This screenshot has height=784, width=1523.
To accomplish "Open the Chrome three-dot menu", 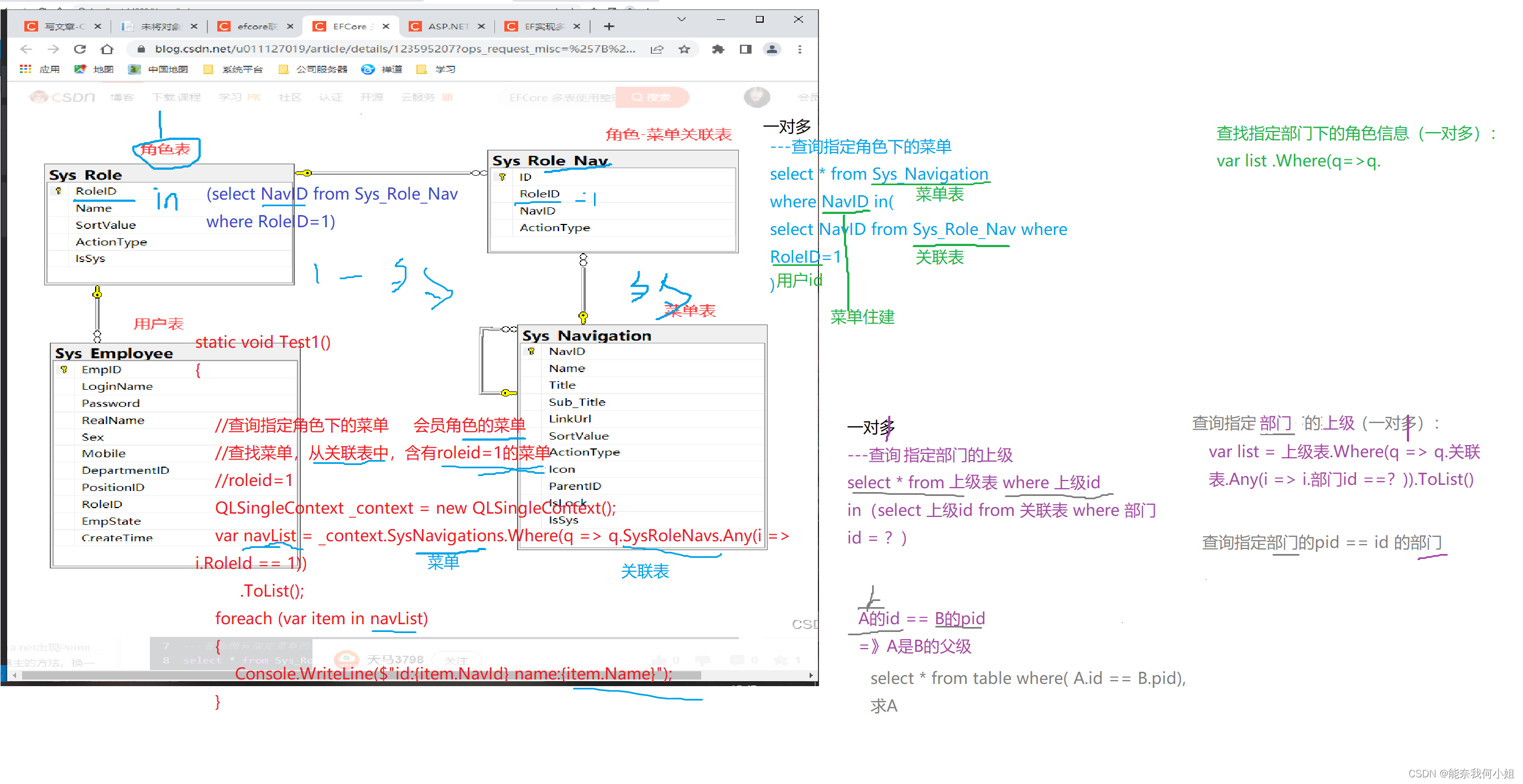I will (799, 49).
